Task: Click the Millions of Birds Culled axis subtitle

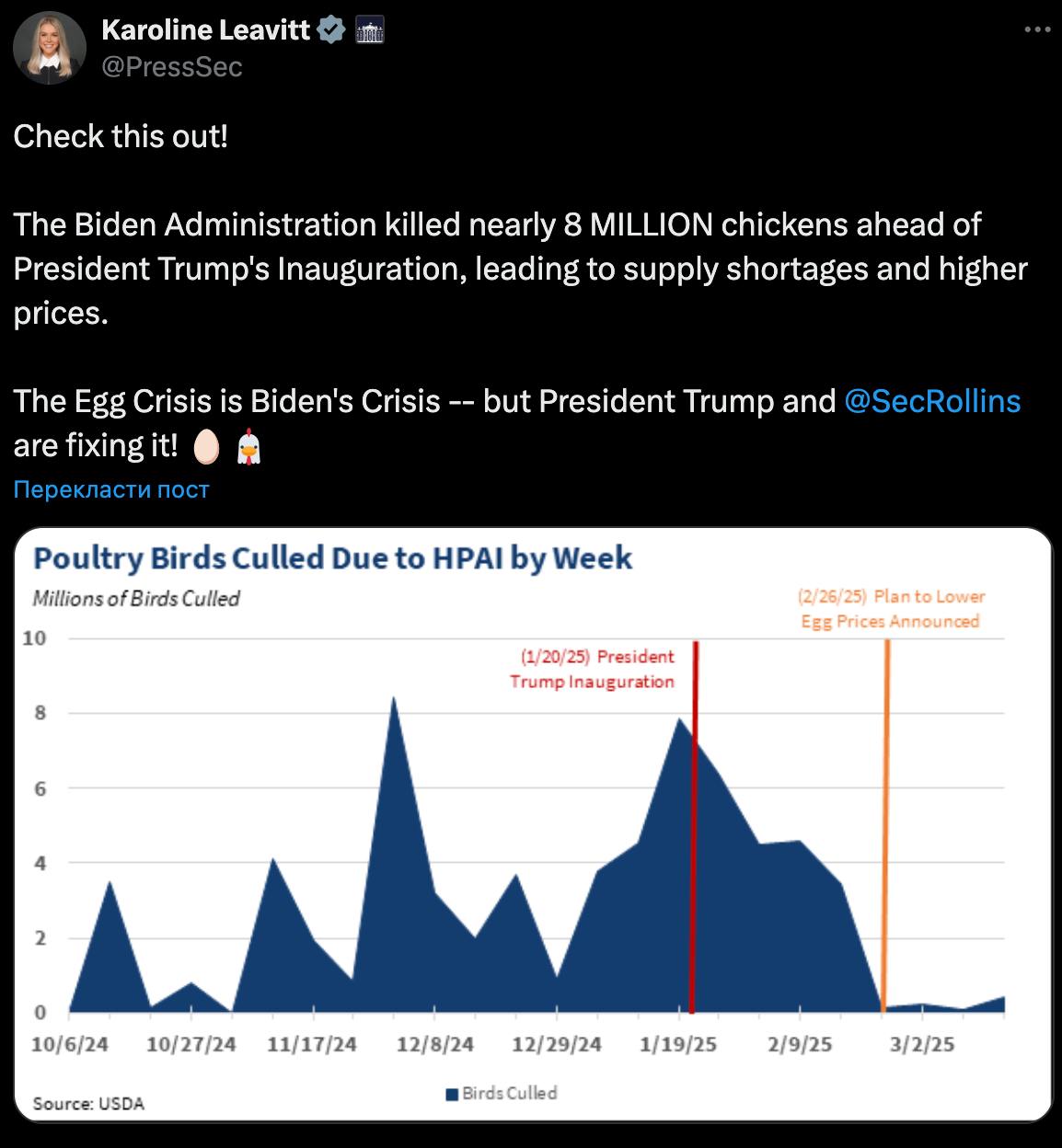Action: coord(136,599)
